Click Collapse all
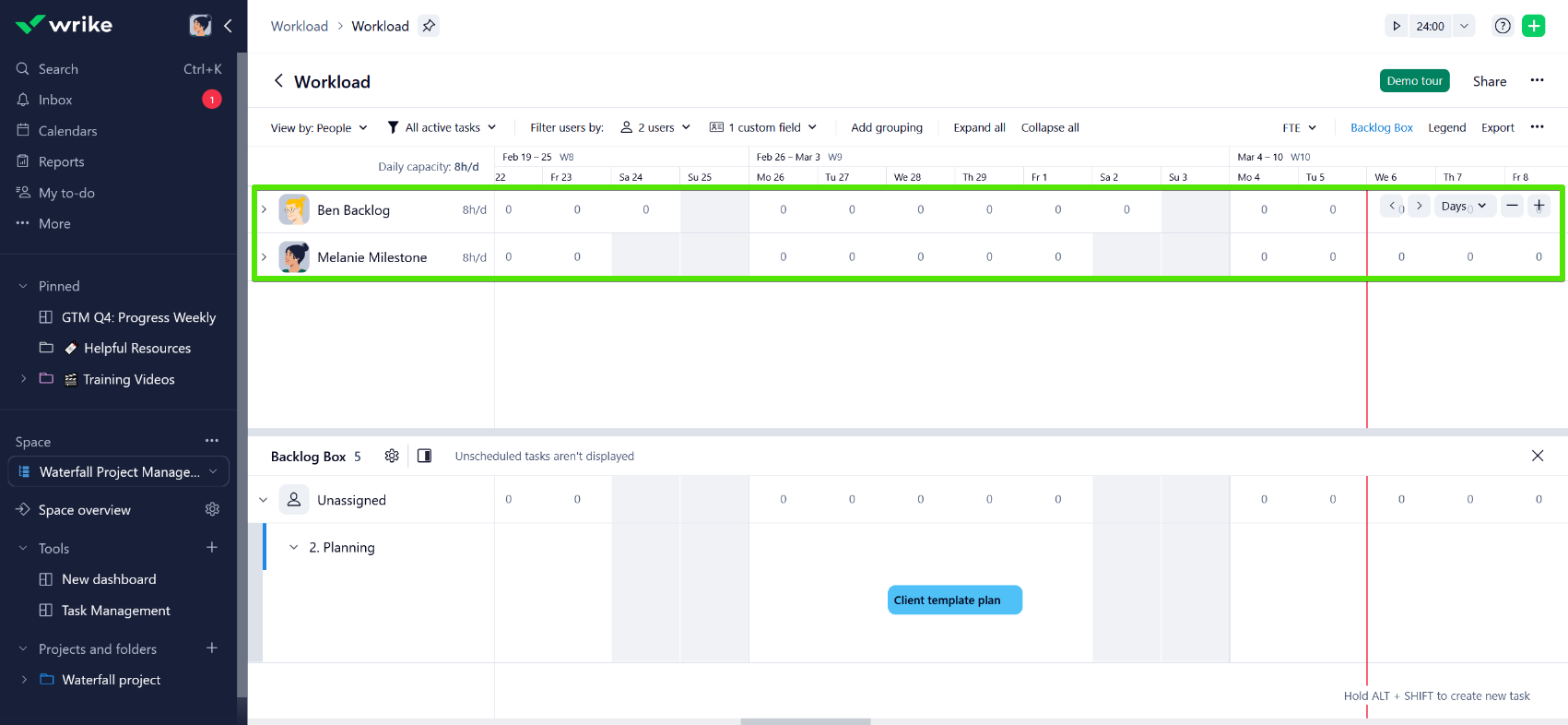1568x725 pixels. coord(1050,127)
